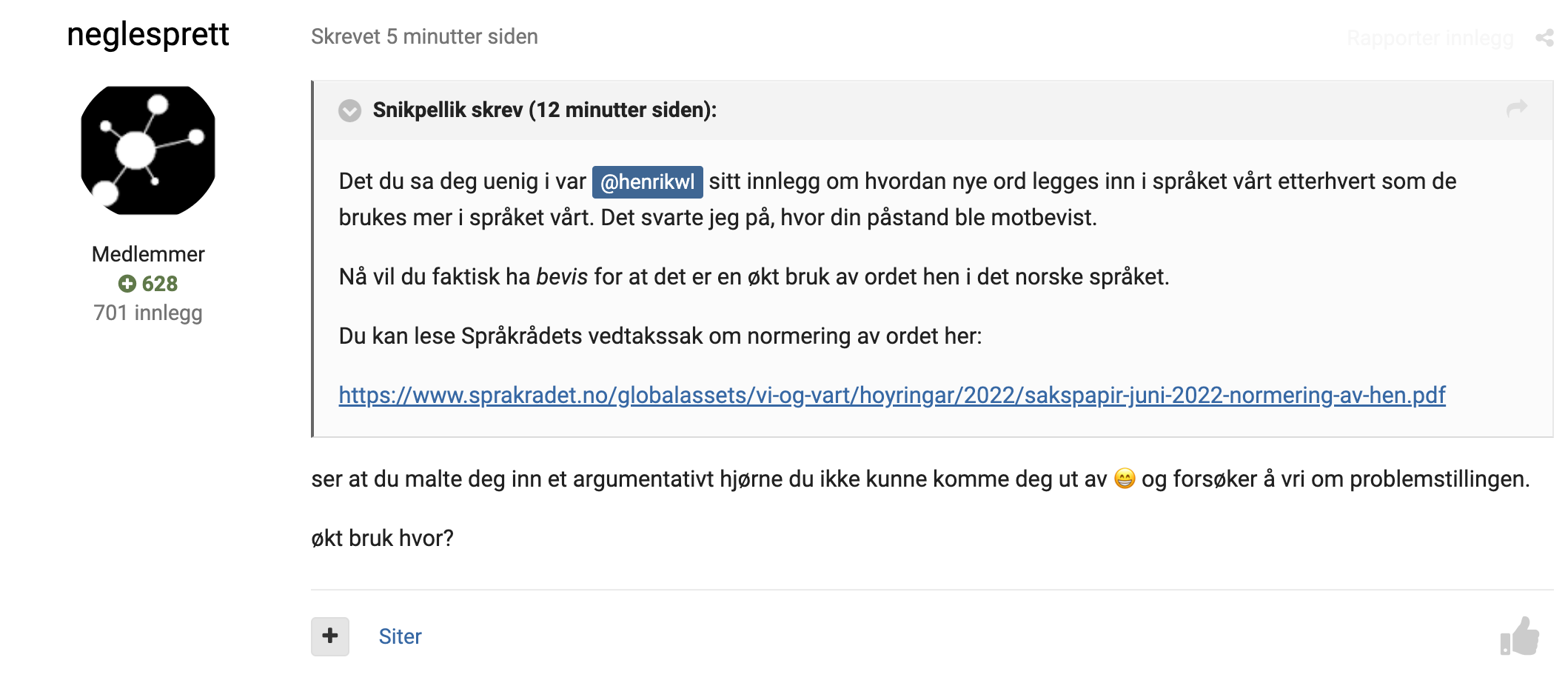Like the post with thumbs-up icon
The height and width of the screenshot is (686, 1568).
(1520, 636)
